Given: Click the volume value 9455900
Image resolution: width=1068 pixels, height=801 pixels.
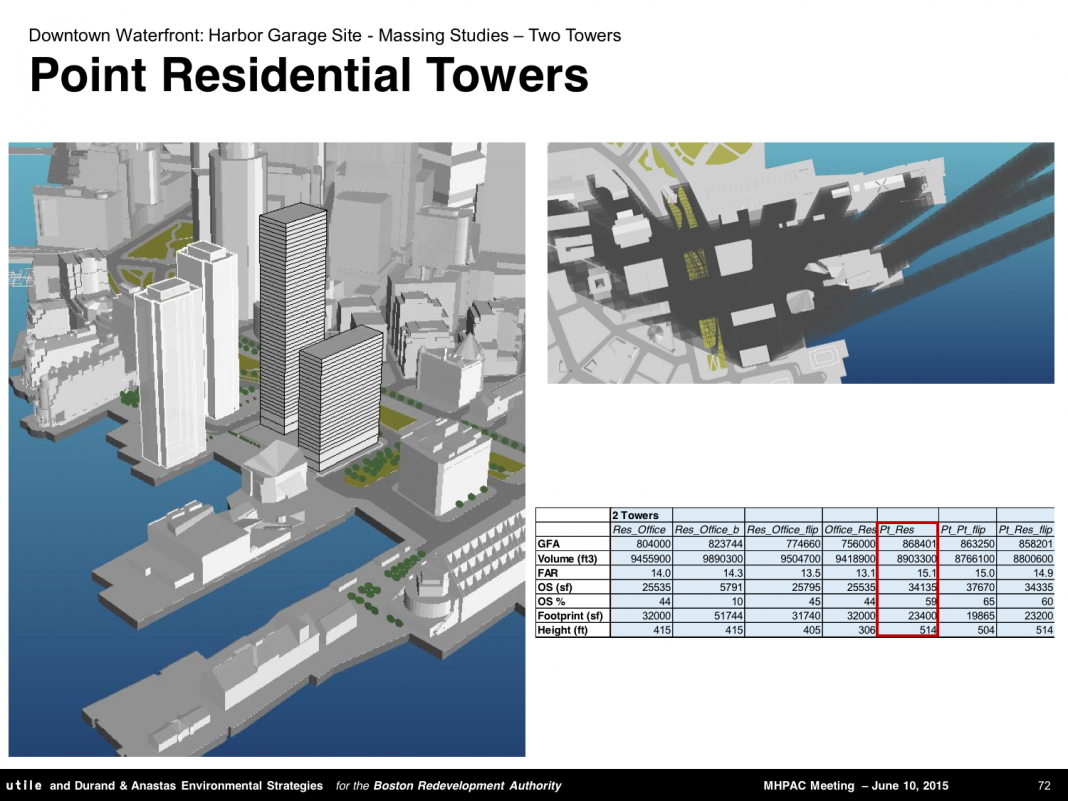Looking at the screenshot, I should click(x=650, y=559).
